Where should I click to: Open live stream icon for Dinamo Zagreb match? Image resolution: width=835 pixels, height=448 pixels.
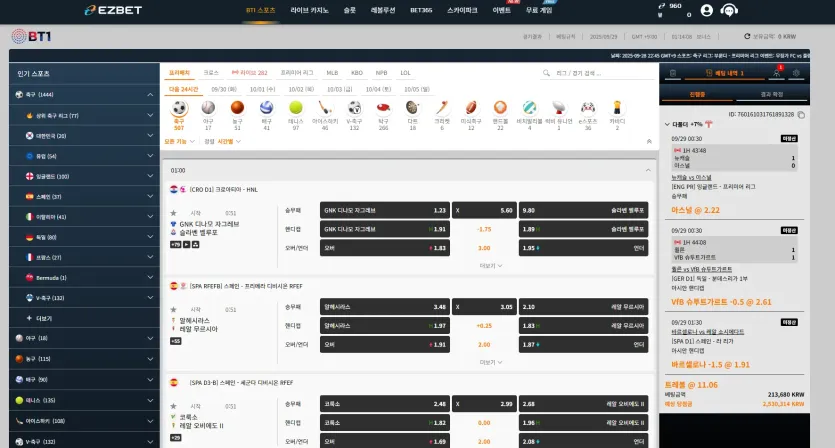pos(186,245)
